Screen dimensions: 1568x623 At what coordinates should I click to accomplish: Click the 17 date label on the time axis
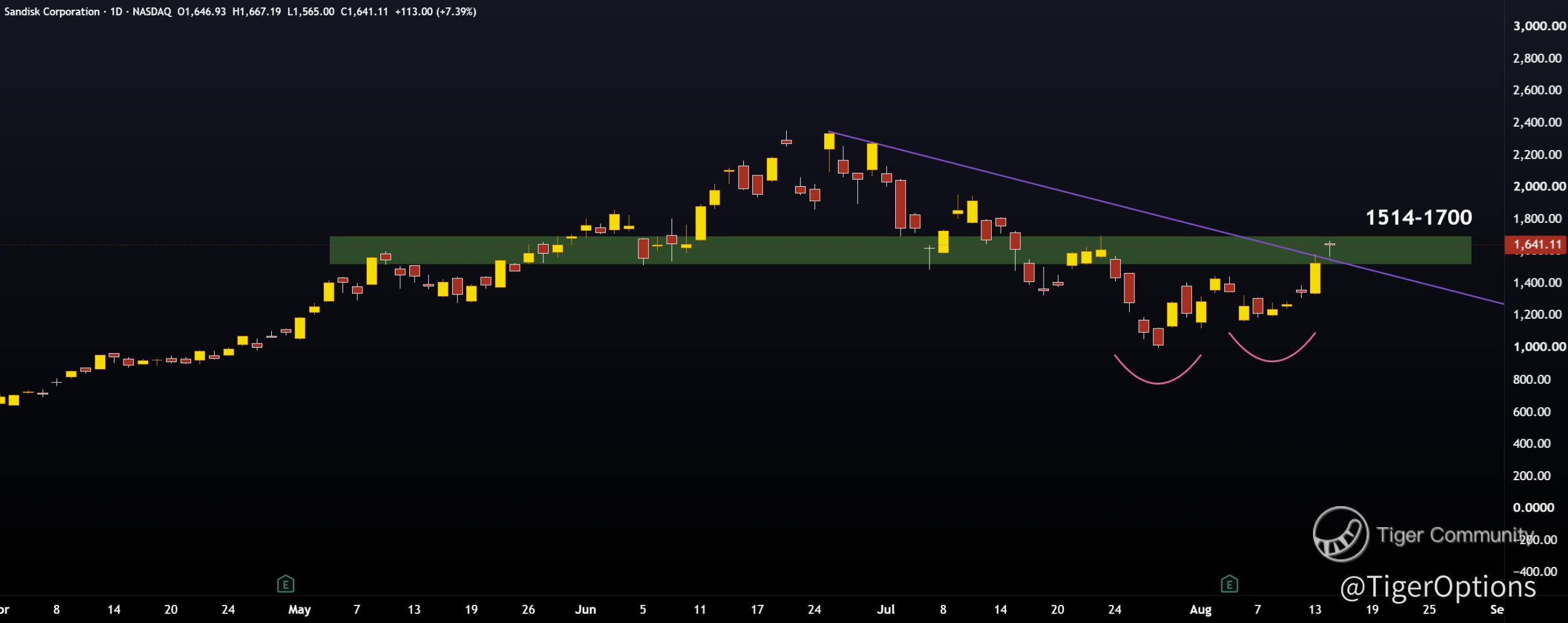coord(757,609)
